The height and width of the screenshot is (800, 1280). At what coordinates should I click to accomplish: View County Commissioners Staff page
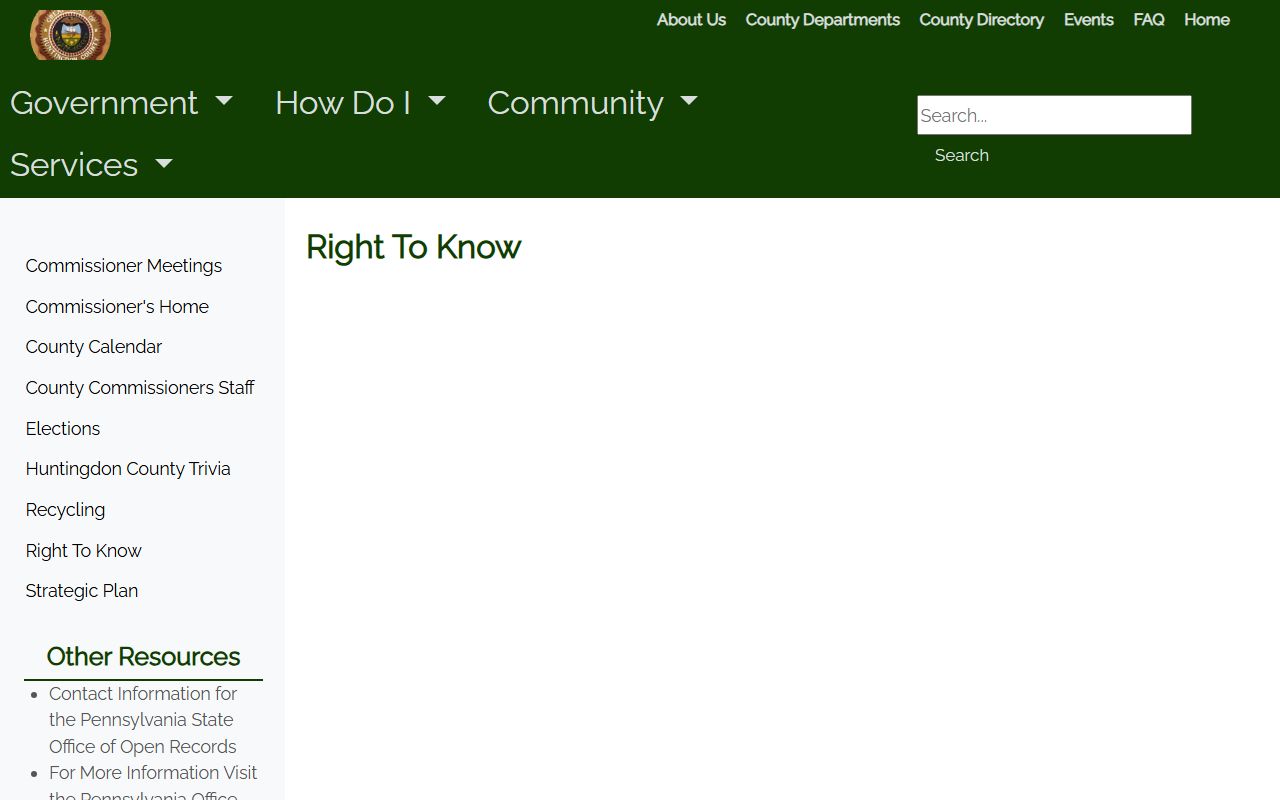pos(140,388)
